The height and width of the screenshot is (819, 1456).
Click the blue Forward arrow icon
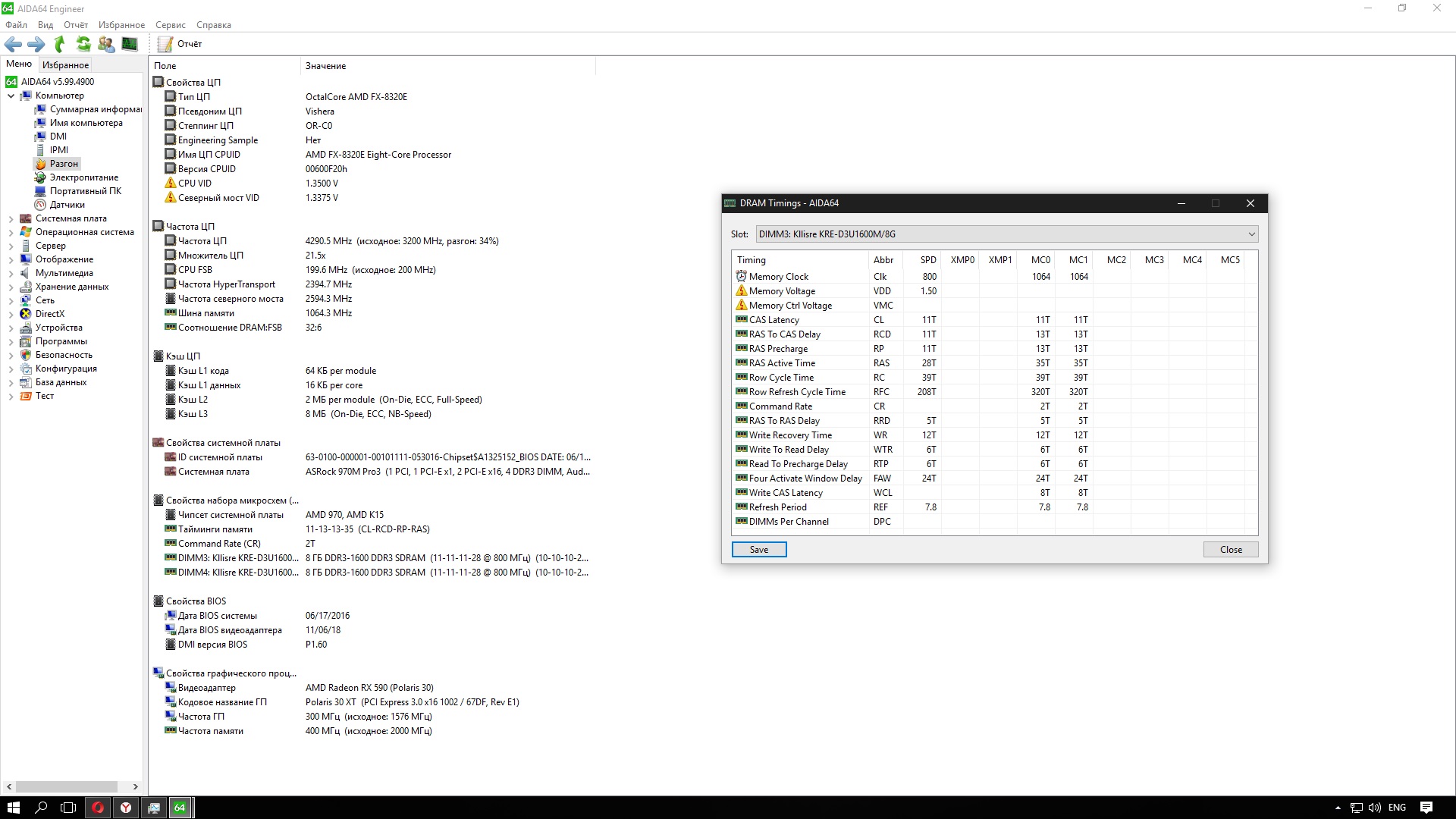[x=36, y=44]
